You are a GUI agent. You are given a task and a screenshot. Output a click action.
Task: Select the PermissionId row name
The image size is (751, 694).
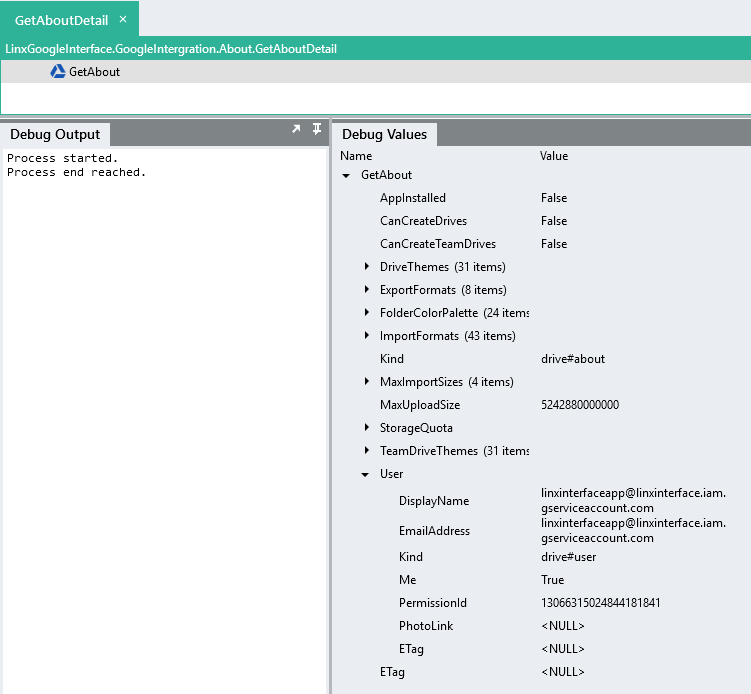432,603
